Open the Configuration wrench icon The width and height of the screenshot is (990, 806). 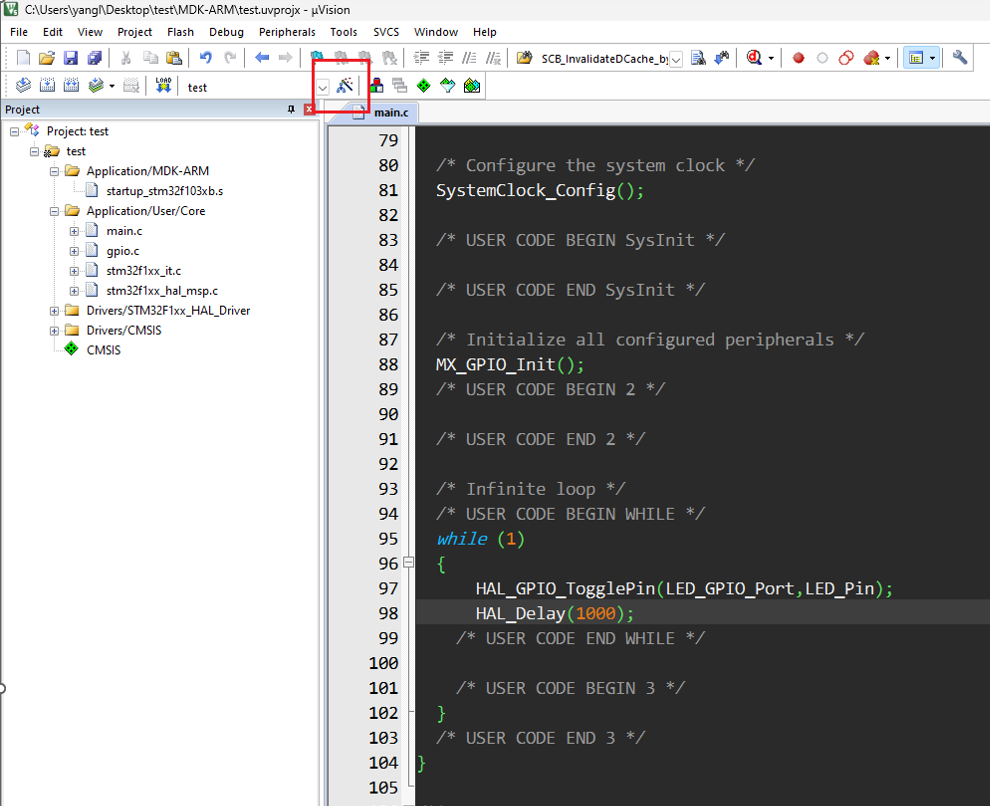click(960, 58)
